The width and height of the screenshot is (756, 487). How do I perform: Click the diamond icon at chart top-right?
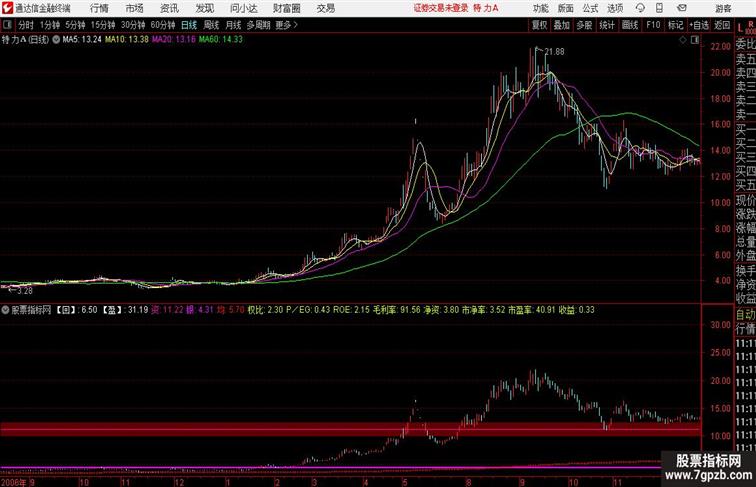pyautogui.click(x=683, y=40)
